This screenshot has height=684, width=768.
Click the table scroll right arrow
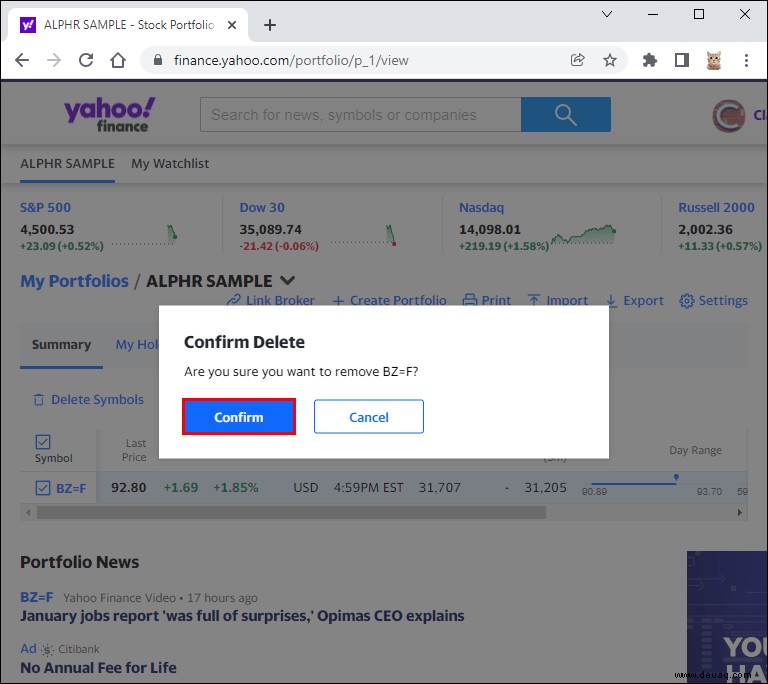tap(740, 513)
